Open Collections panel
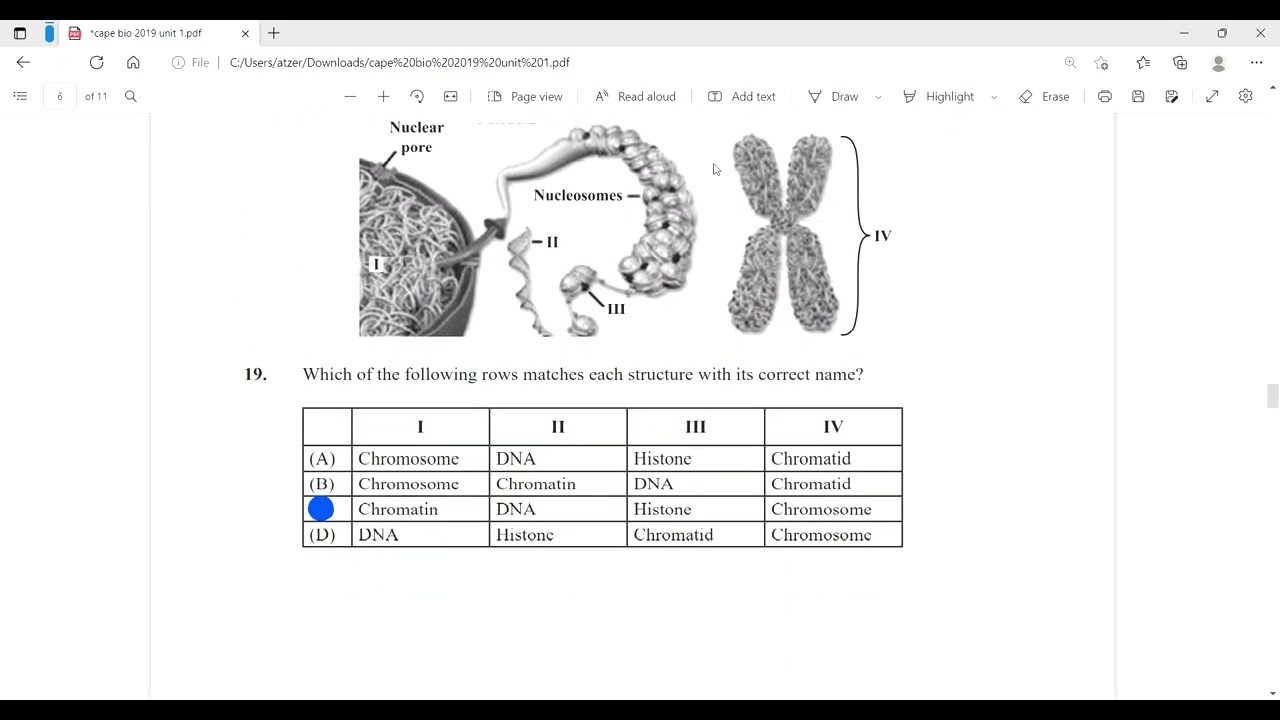The height and width of the screenshot is (720, 1280). pos(1180,62)
